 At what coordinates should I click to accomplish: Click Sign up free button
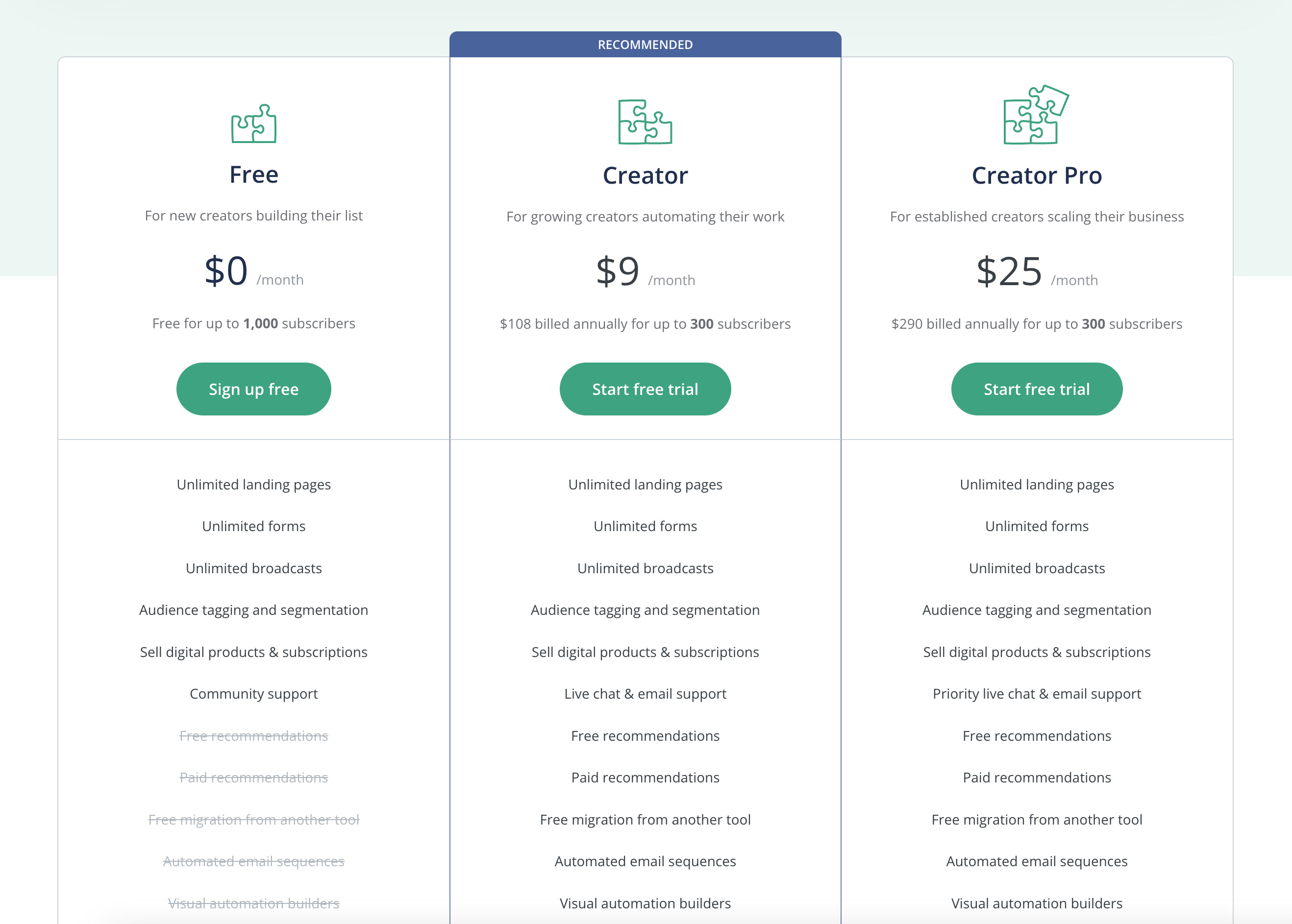[255, 389]
